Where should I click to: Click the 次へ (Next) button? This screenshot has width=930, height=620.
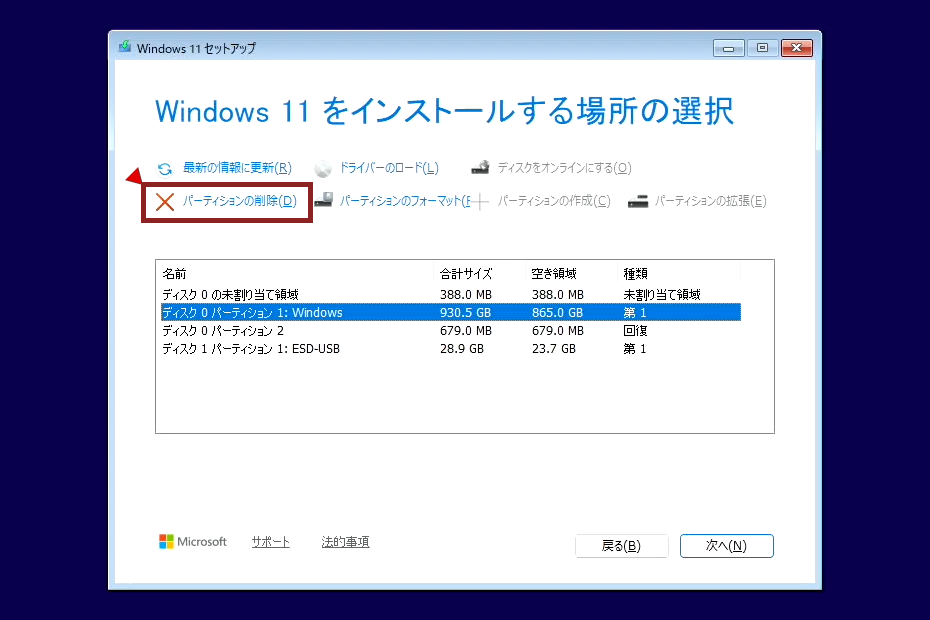pos(727,546)
